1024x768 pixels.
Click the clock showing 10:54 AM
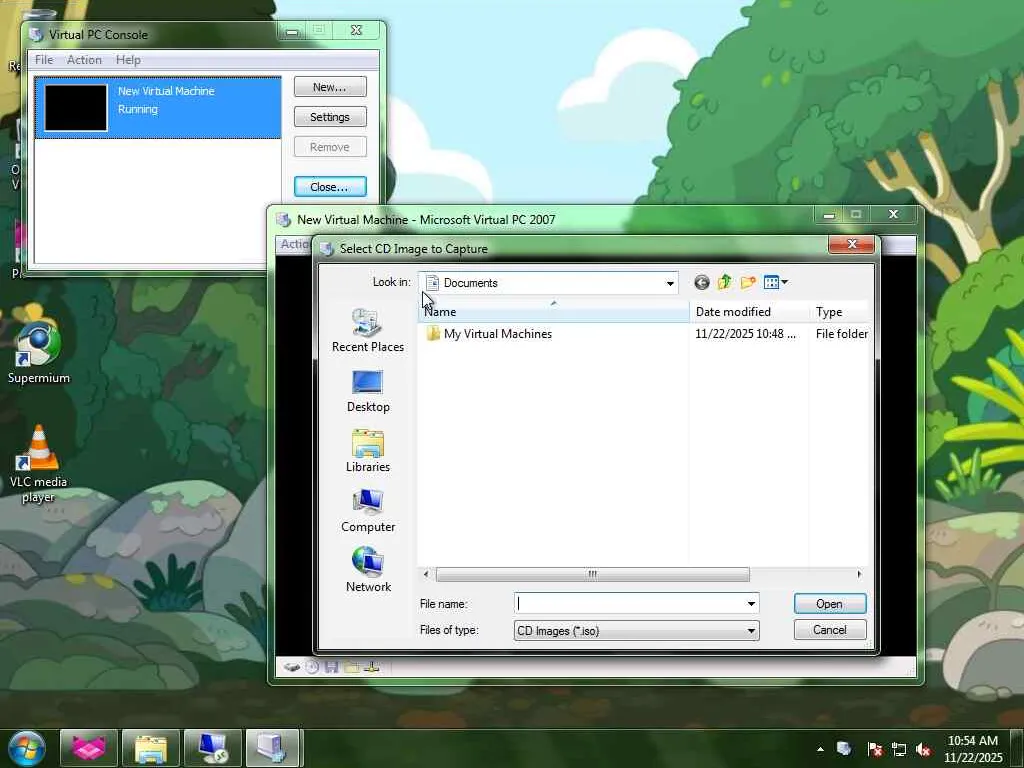pyautogui.click(x=972, y=741)
